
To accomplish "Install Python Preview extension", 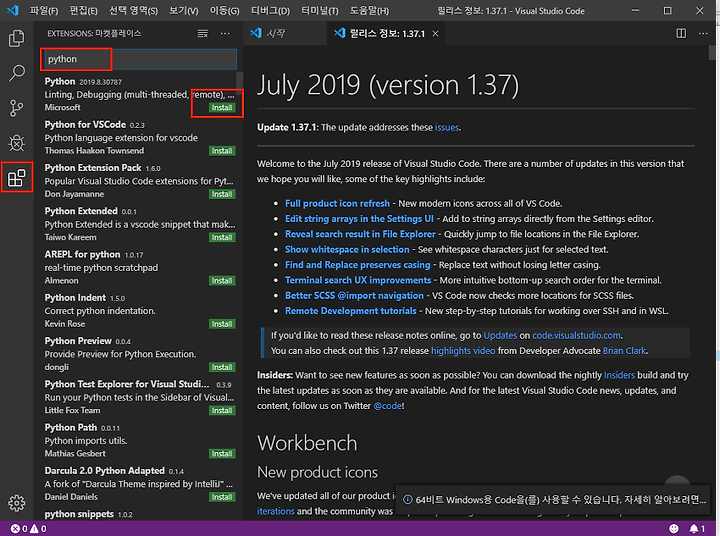I will point(222,367).
